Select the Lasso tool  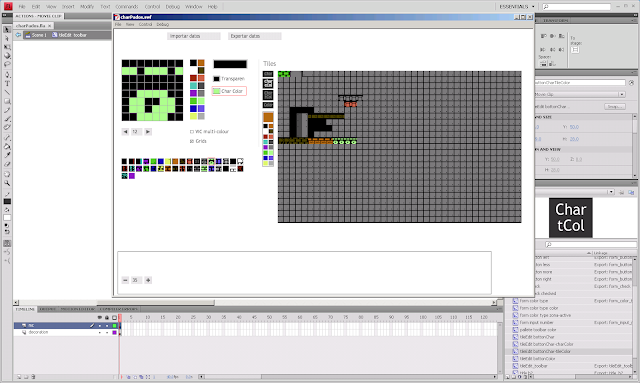pos(7,64)
